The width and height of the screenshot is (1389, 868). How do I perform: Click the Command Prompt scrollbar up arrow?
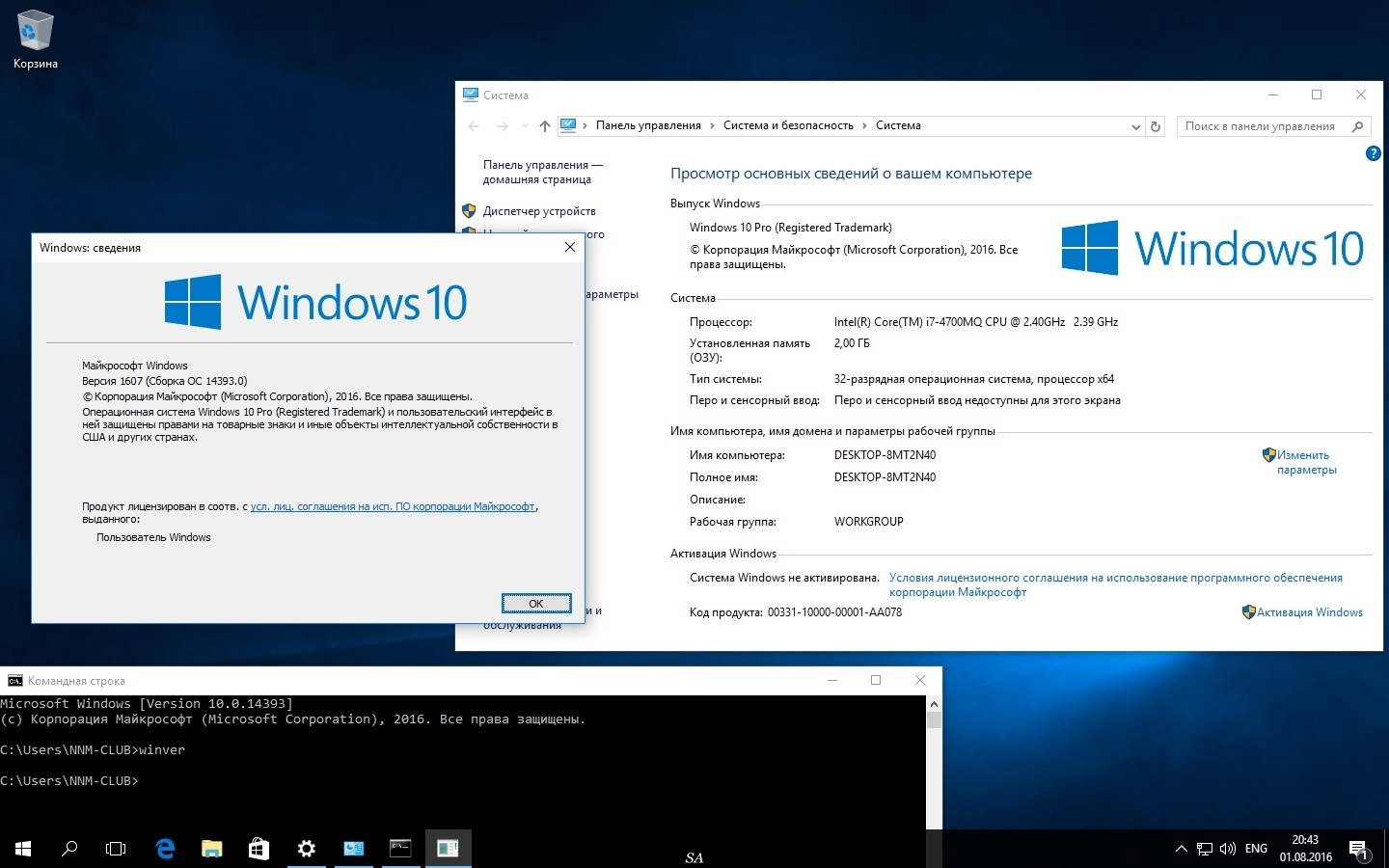click(934, 703)
